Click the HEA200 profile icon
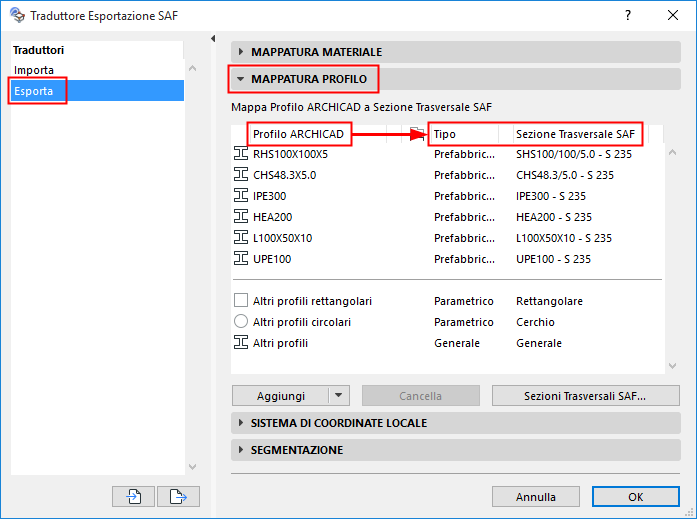Viewport: 697px width, 519px height. pos(241,217)
